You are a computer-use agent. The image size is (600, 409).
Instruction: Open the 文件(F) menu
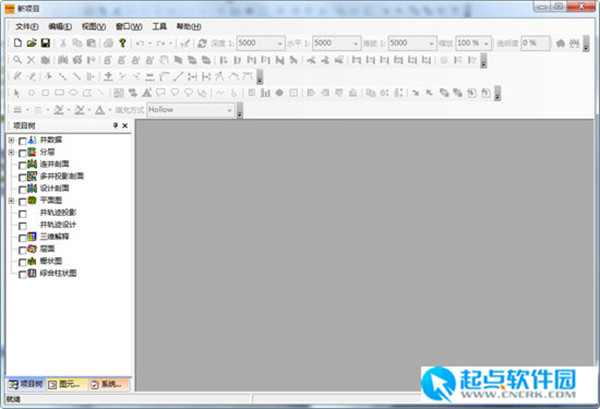point(27,27)
